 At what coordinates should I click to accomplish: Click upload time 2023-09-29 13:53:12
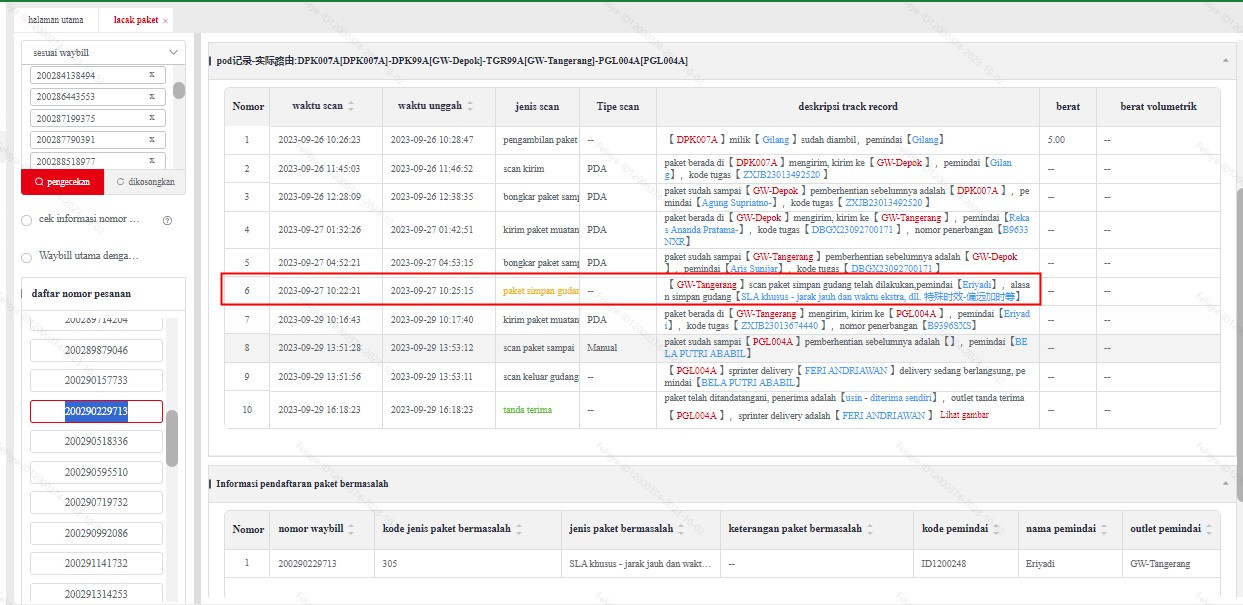[x=432, y=348]
